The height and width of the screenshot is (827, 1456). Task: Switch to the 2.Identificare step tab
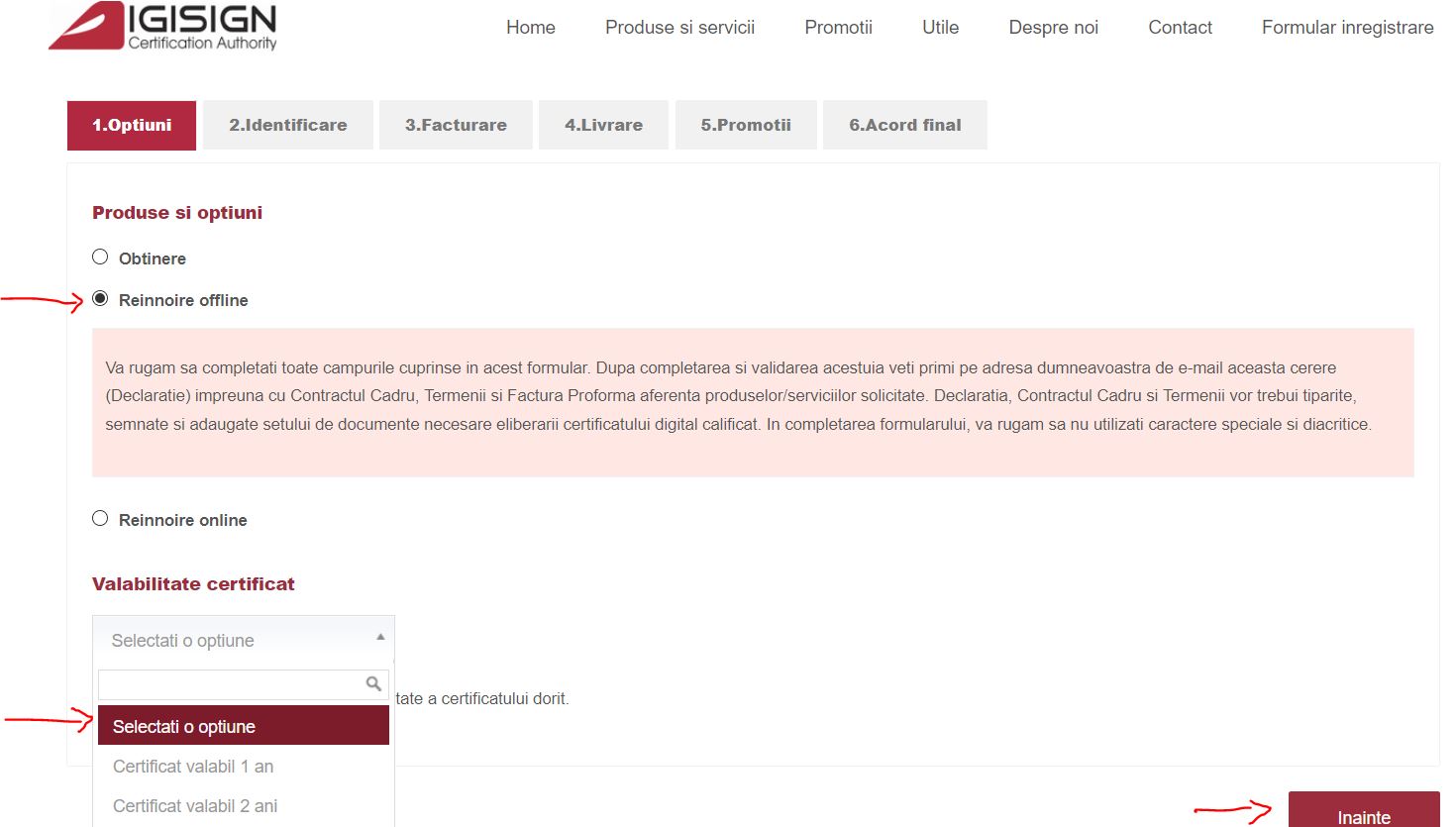288,125
